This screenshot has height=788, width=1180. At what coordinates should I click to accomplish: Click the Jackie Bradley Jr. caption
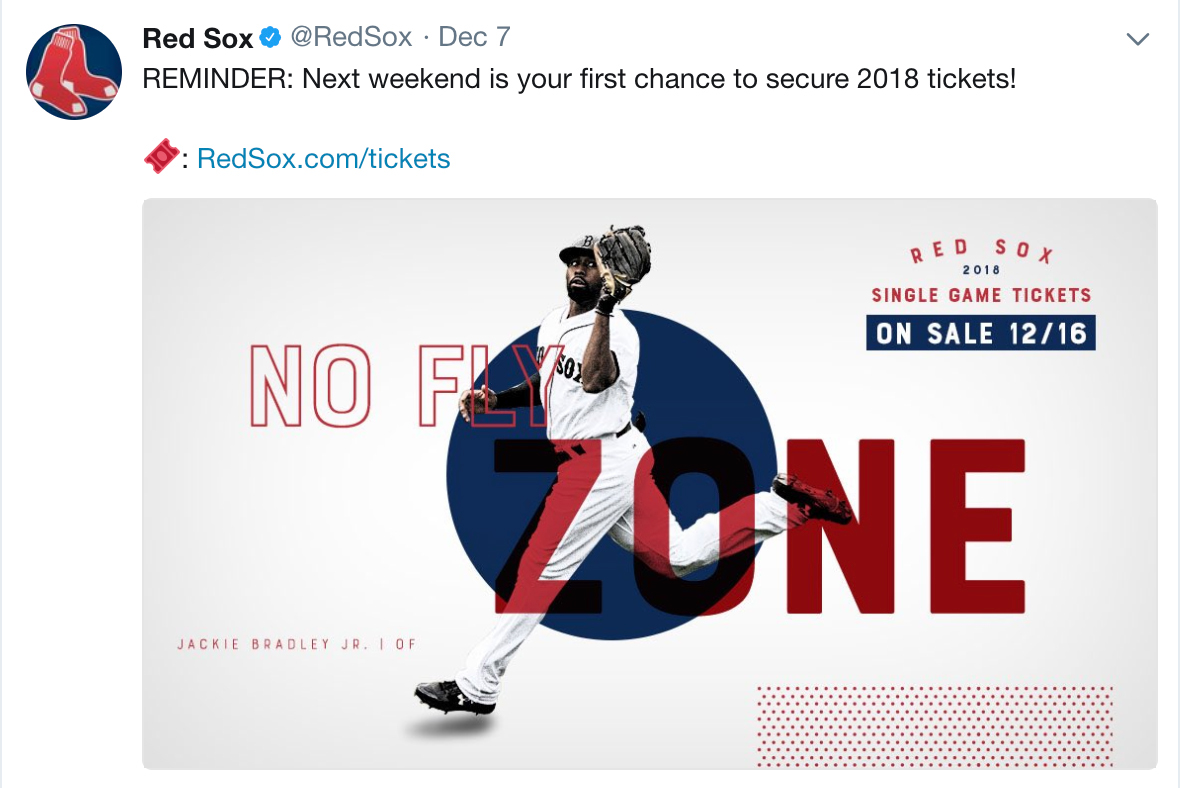[297, 644]
